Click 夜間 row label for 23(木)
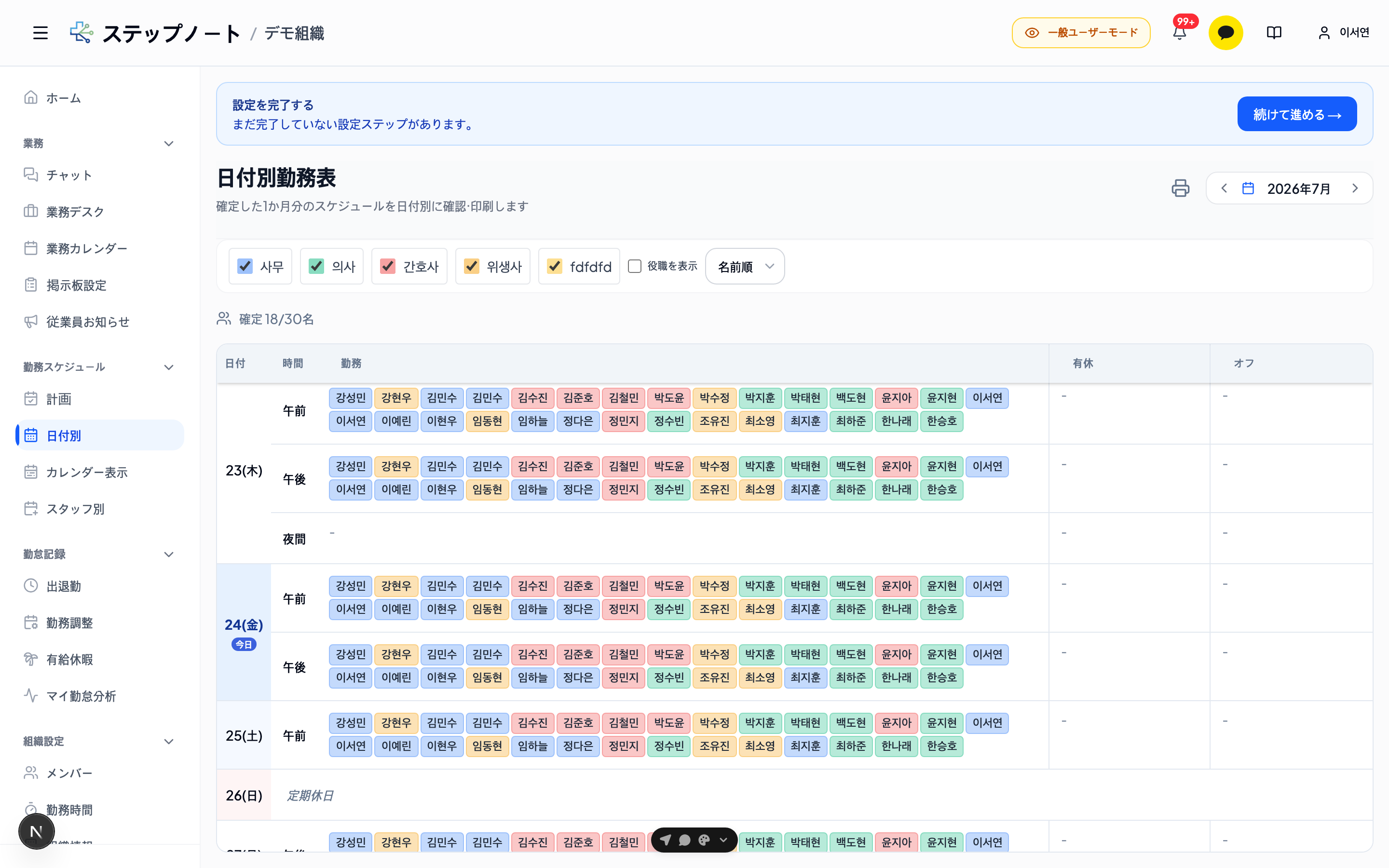 pyautogui.click(x=295, y=539)
